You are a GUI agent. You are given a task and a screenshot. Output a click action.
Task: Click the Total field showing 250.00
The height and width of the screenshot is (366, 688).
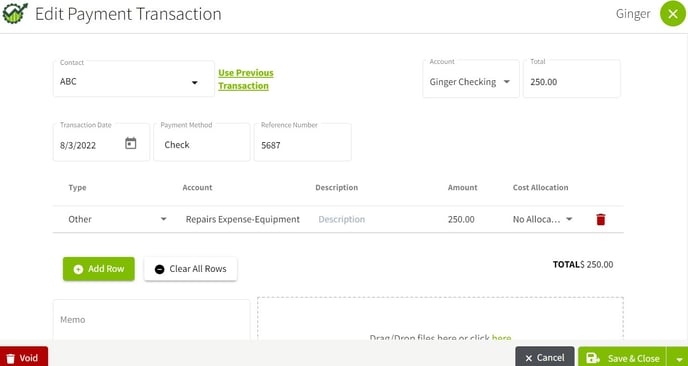572,79
